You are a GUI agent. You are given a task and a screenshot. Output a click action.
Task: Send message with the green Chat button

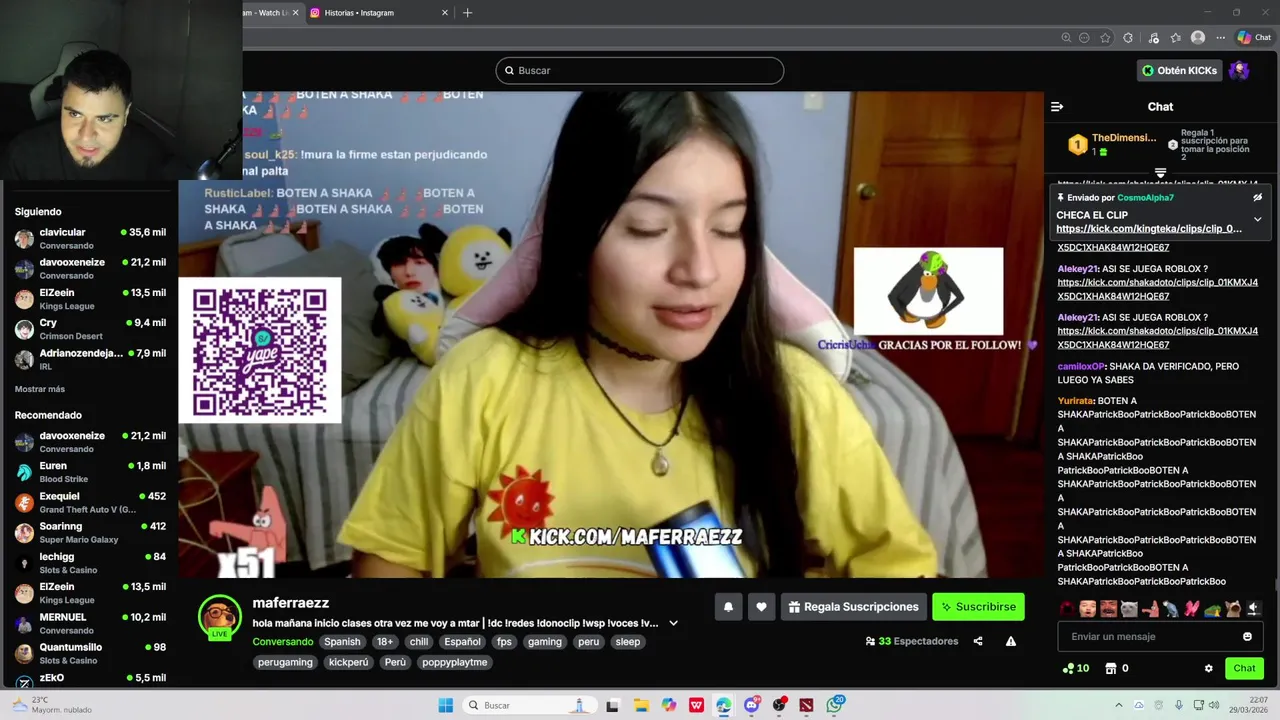tap(1244, 668)
